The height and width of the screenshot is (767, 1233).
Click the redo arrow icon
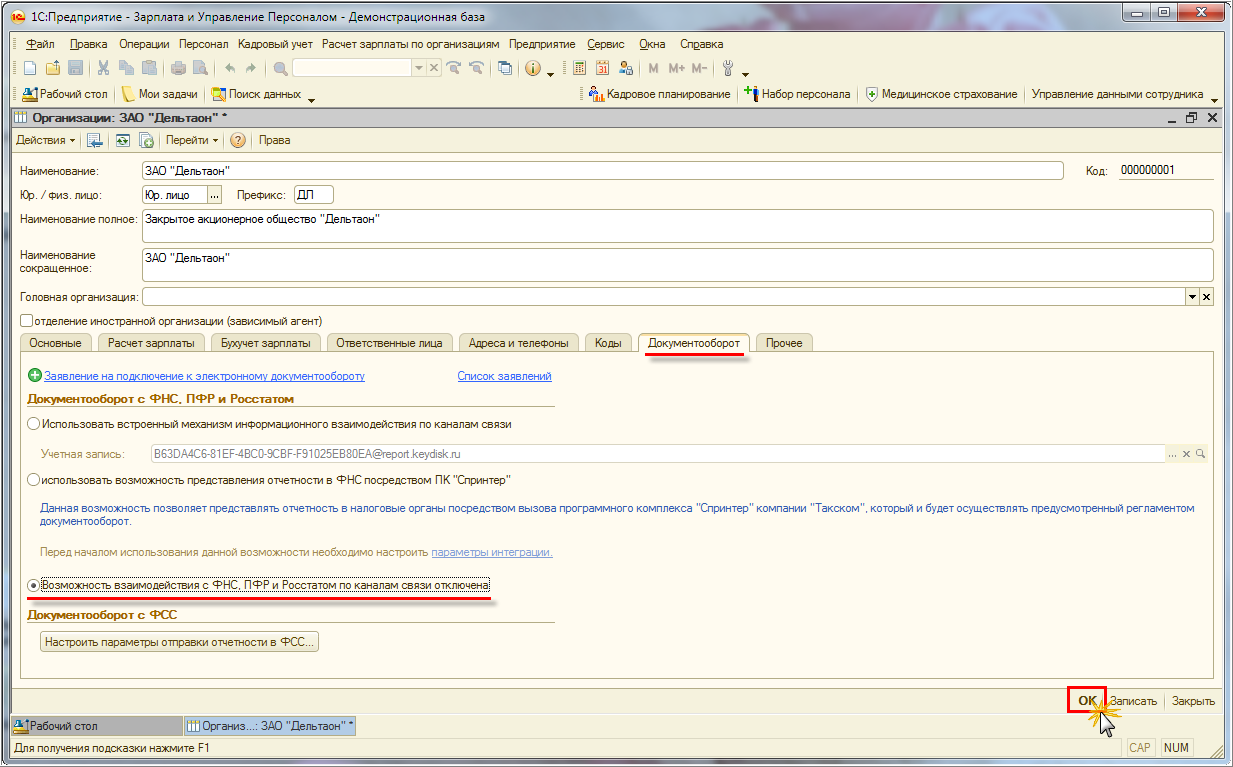[x=251, y=68]
